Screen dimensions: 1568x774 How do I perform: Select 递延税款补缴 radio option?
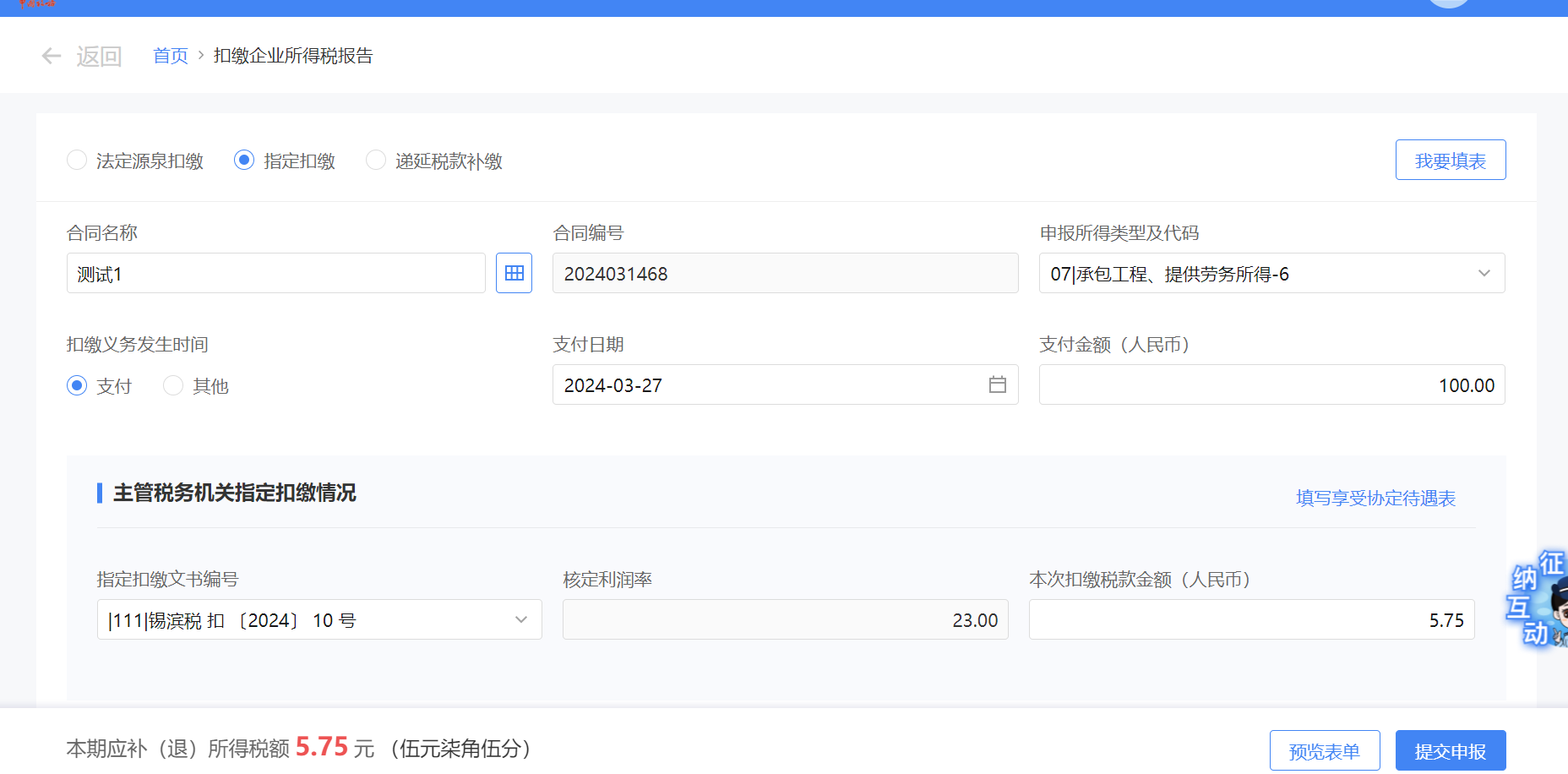click(376, 160)
